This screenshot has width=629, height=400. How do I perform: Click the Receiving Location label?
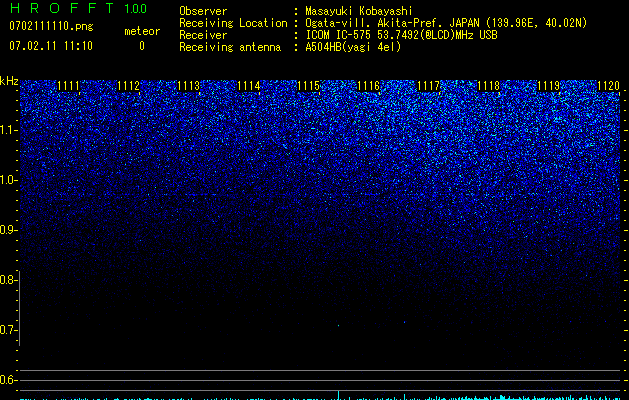(x=233, y=23)
